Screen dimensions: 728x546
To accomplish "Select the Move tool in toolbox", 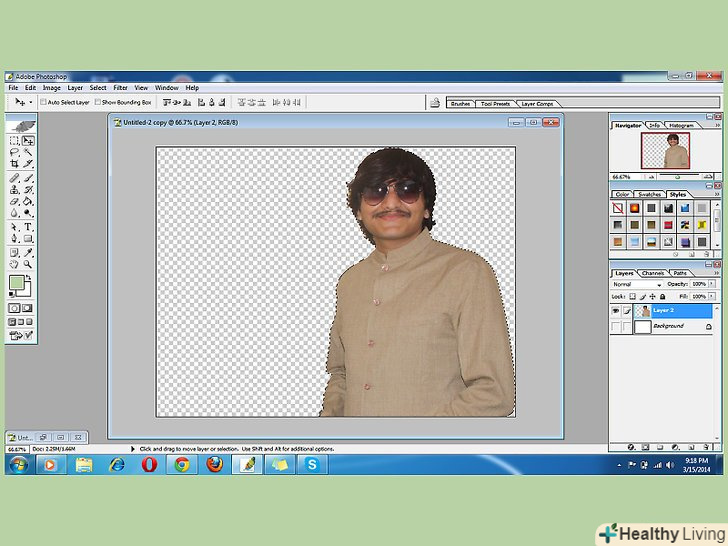I will [28, 140].
